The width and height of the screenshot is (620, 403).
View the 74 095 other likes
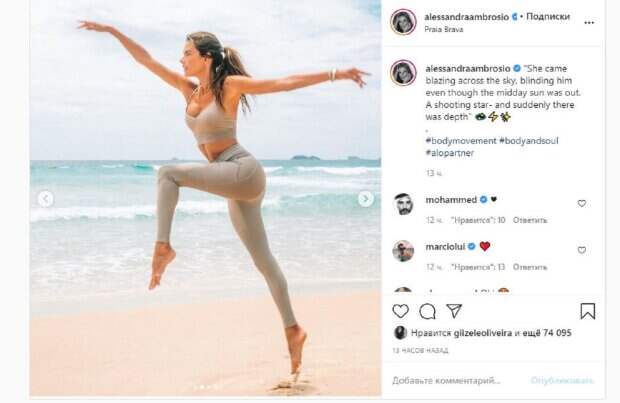coord(547,333)
